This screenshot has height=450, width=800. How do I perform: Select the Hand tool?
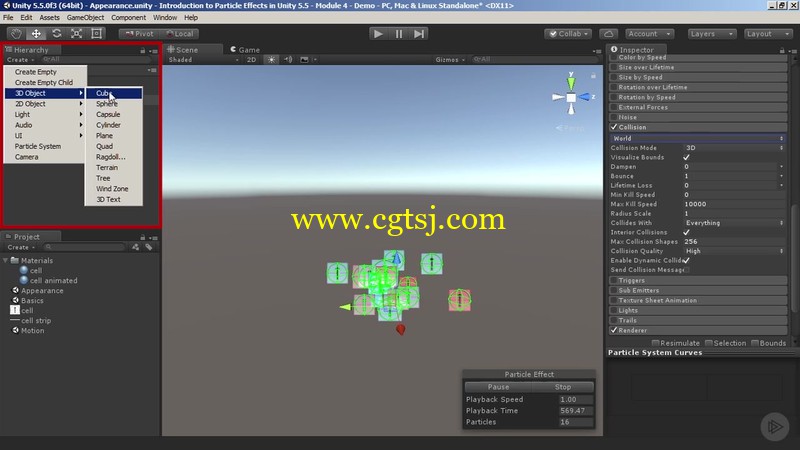[16, 34]
